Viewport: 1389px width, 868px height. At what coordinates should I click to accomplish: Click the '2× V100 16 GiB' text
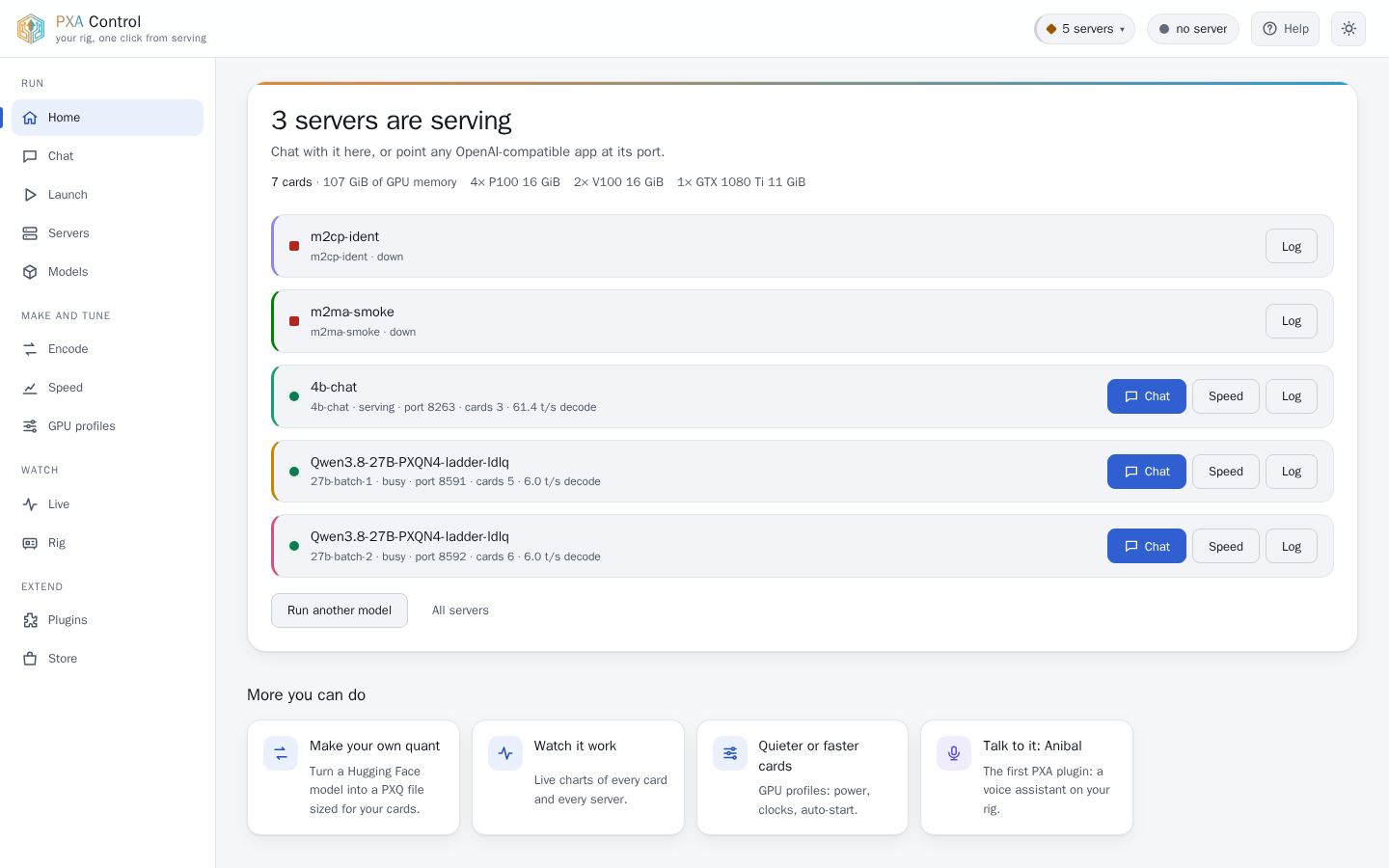[x=618, y=182]
